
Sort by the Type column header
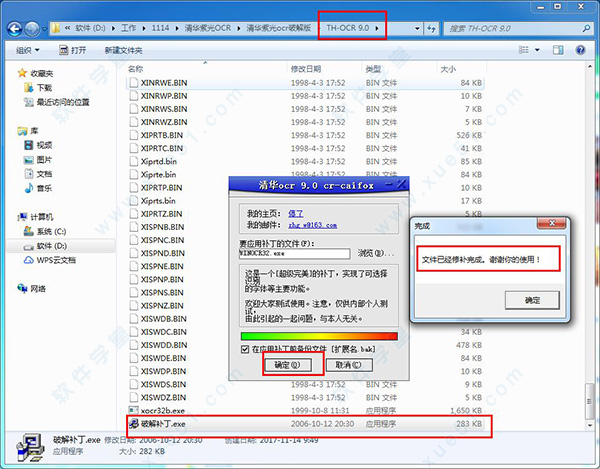click(x=399, y=69)
